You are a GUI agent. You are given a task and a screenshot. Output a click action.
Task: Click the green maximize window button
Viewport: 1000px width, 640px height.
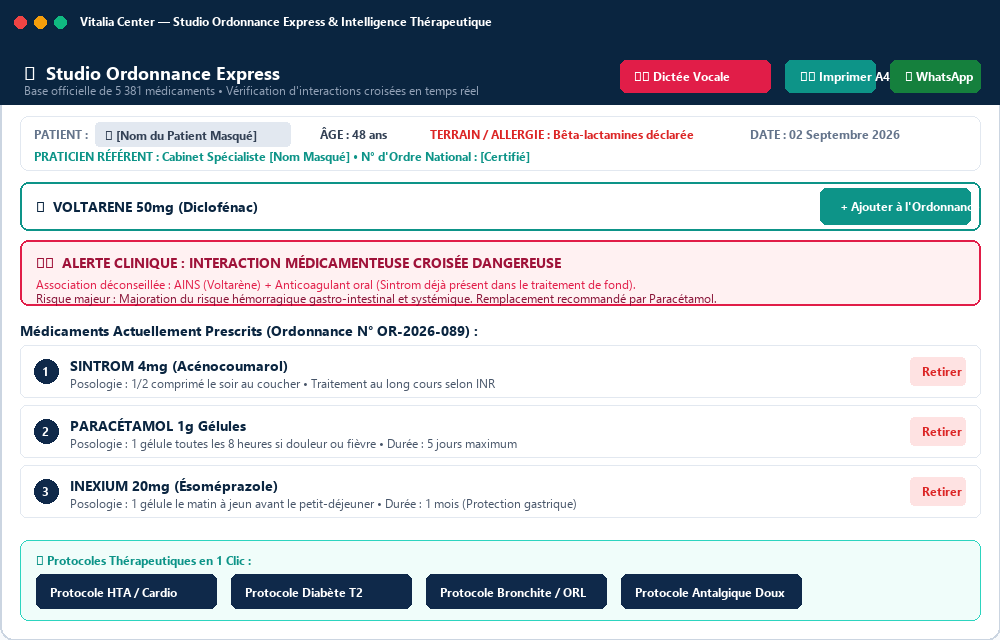pyautogui.click(x=61, y=22)
